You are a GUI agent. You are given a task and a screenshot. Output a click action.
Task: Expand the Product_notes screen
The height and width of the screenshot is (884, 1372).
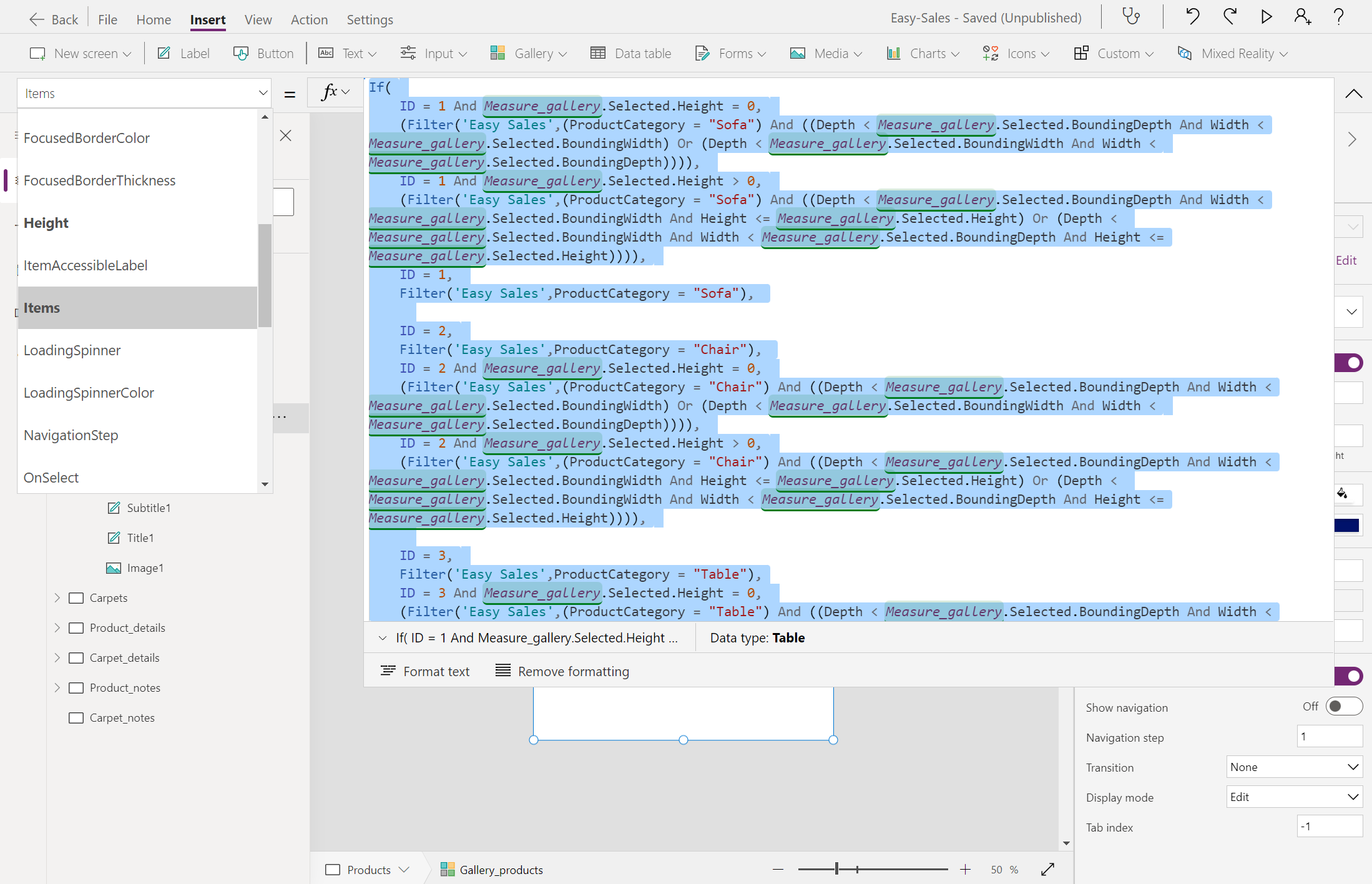[57, 687]
